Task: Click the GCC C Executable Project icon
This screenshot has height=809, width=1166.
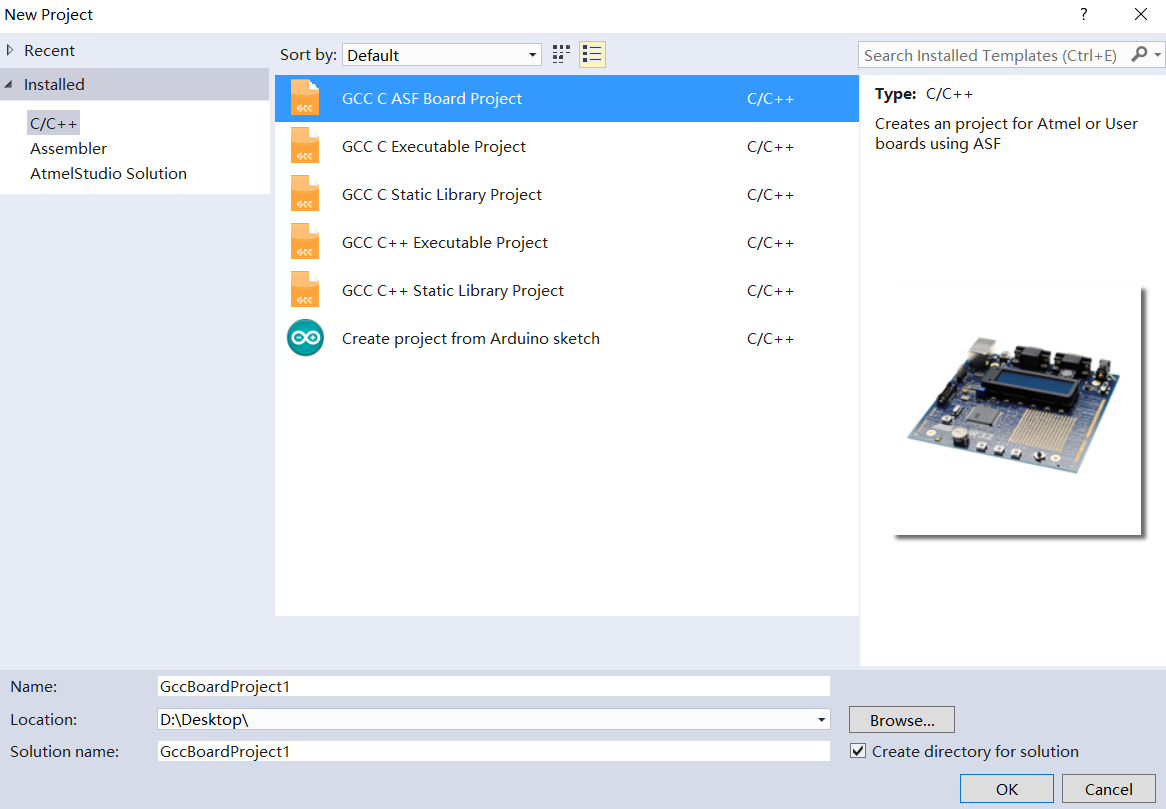Action: 305,146
